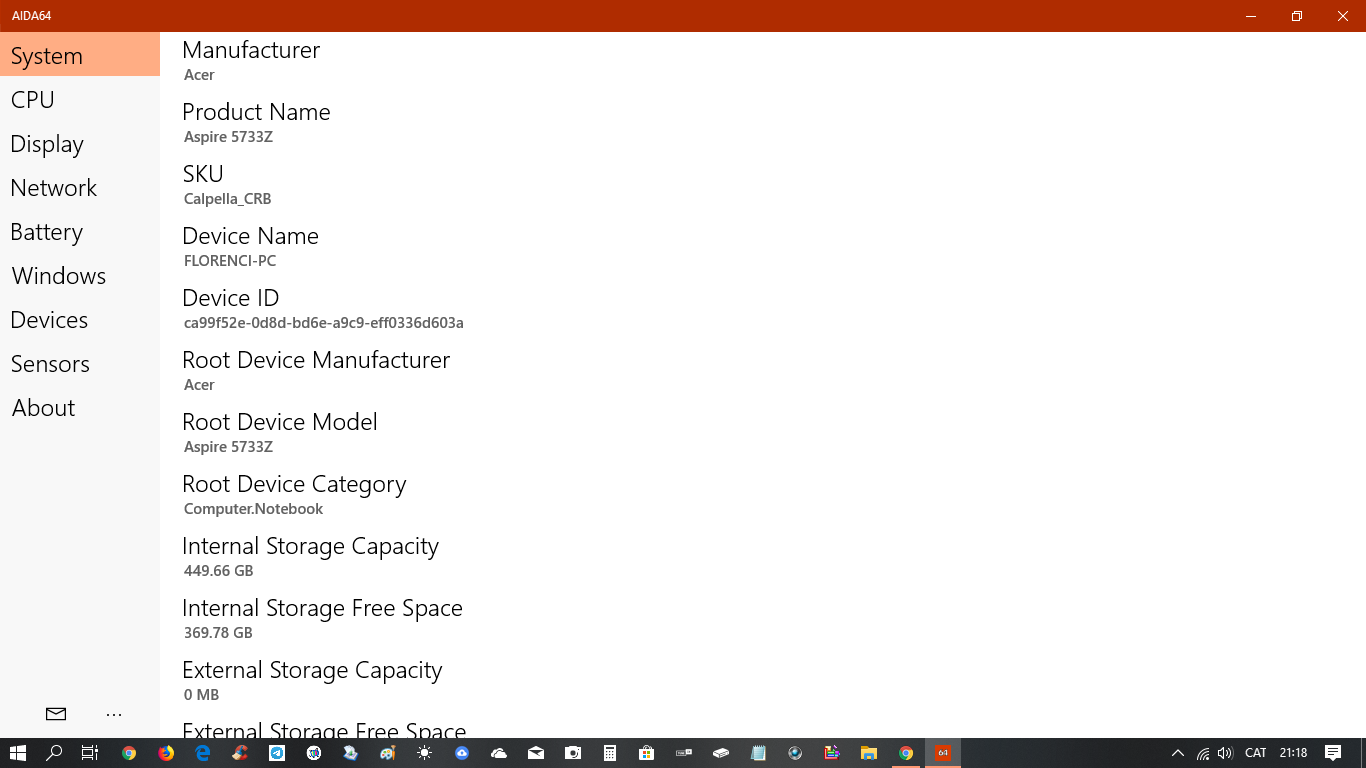Open the Camera app from taskbar
This screenshot has width=1366, height=768.
(573, 753)
